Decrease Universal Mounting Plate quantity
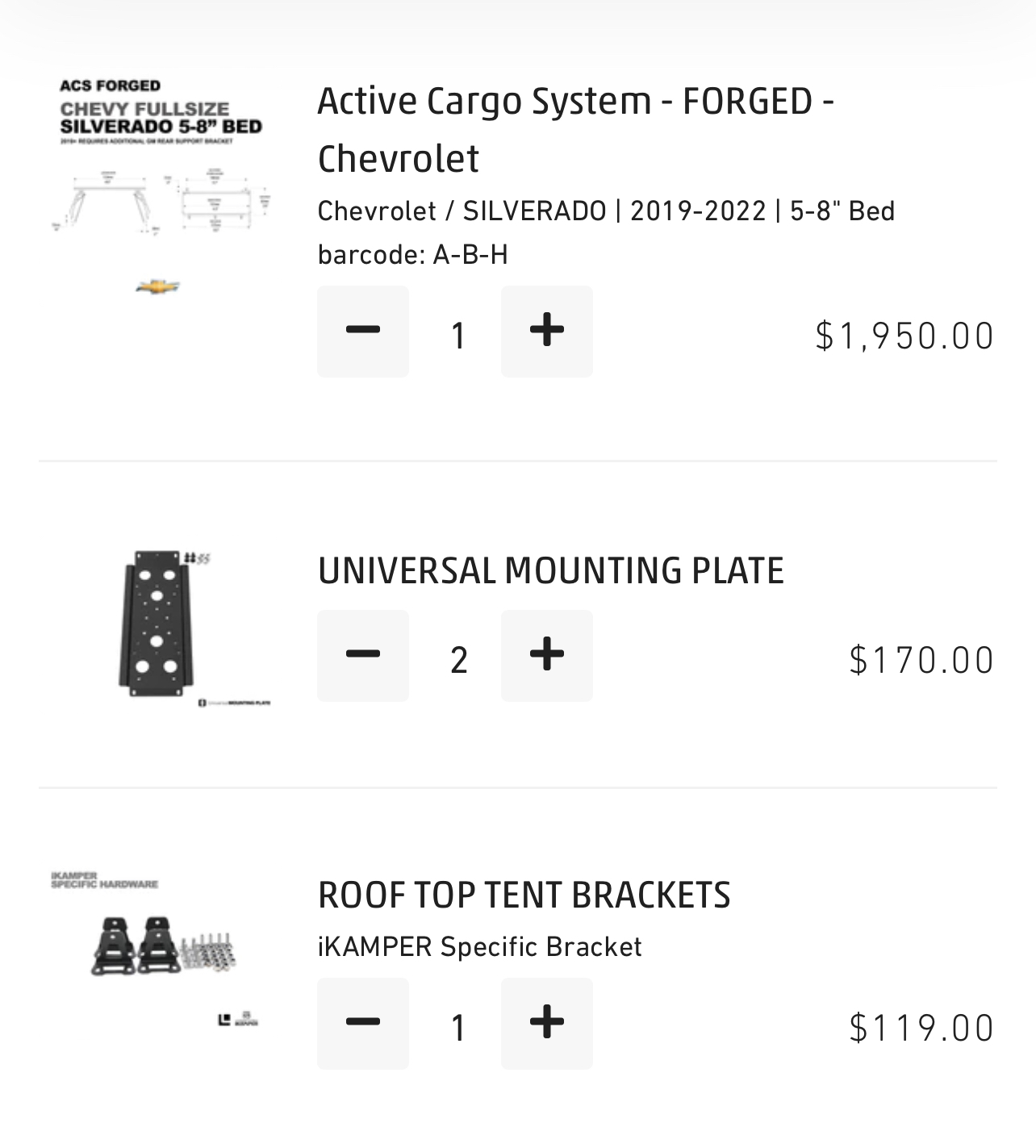Screen dimensions: 1036x1148 click(363, 655)
